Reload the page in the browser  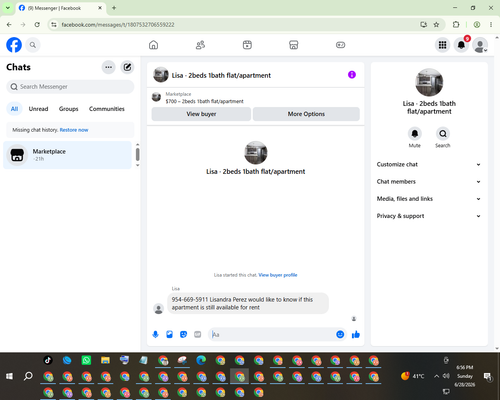37,24
